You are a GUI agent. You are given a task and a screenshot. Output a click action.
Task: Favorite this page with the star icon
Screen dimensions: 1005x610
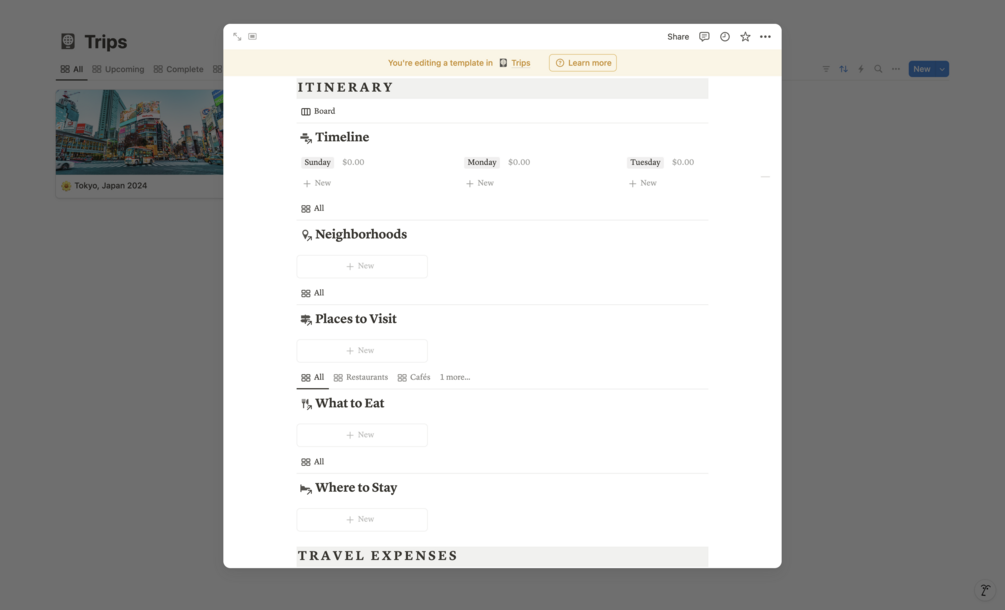(745, 37)
